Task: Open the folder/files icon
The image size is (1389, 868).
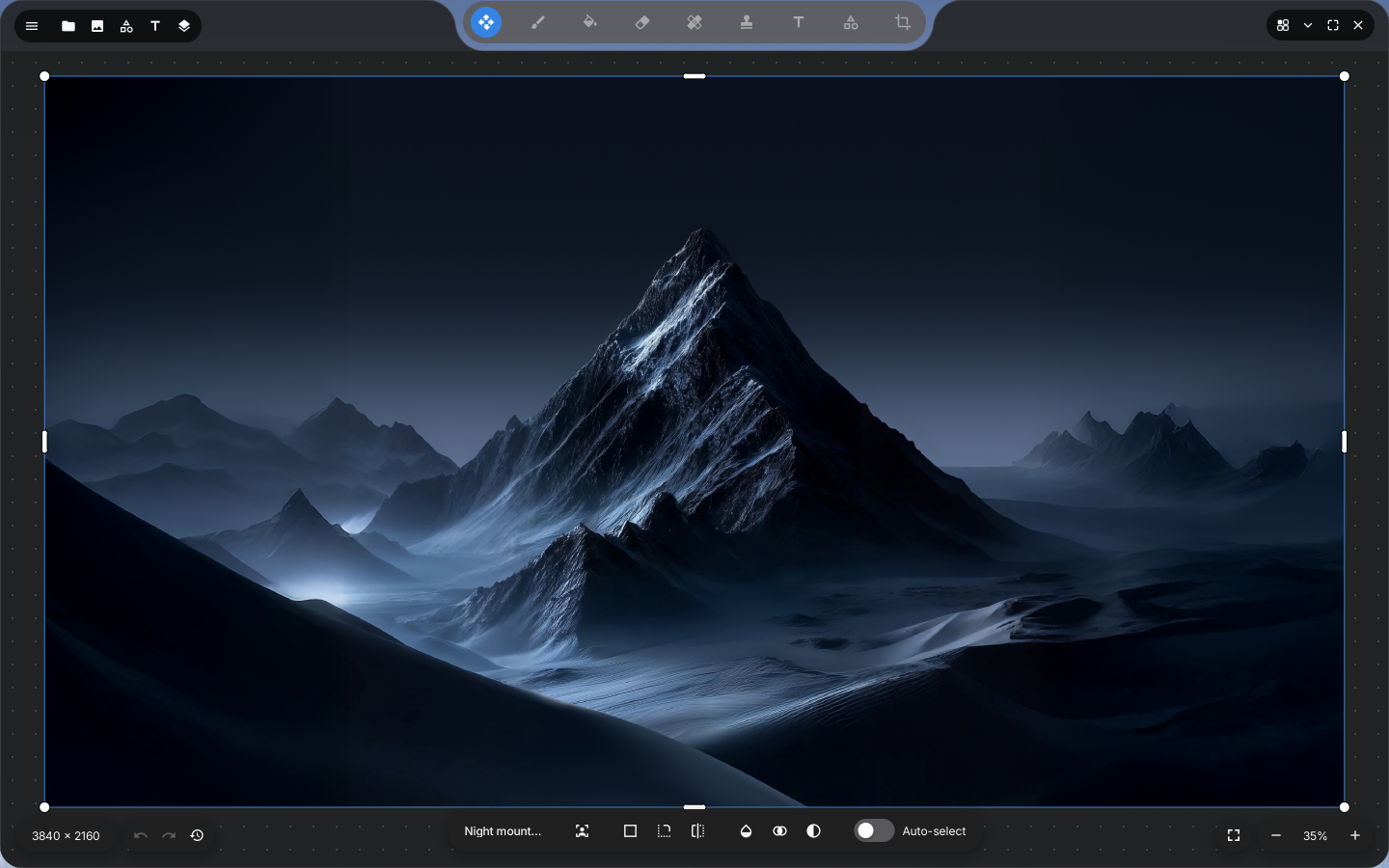Action: pos(68,26)
